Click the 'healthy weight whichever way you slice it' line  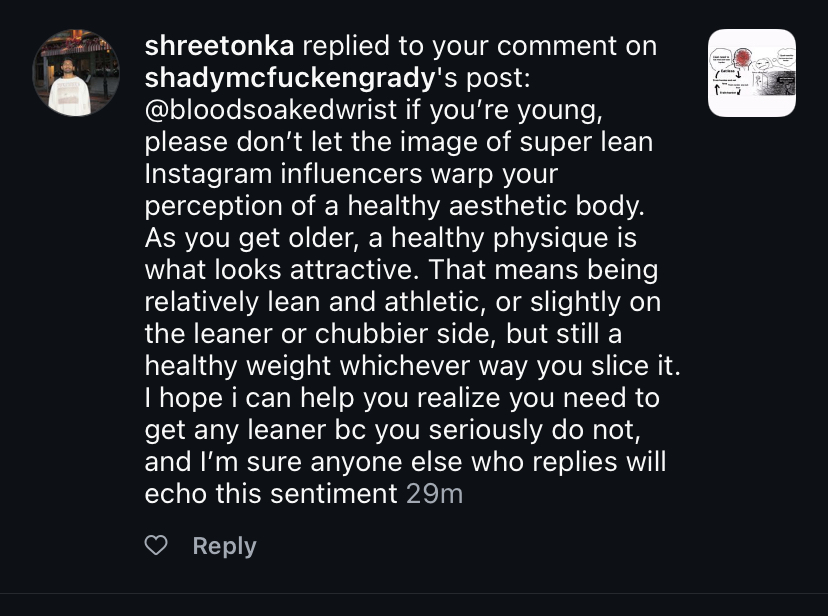coord(412,366)
